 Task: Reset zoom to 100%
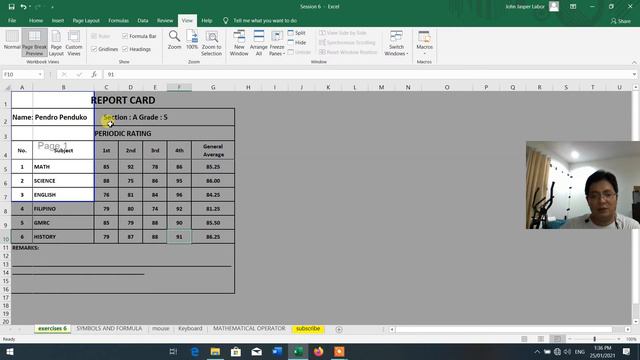[192, 40]
